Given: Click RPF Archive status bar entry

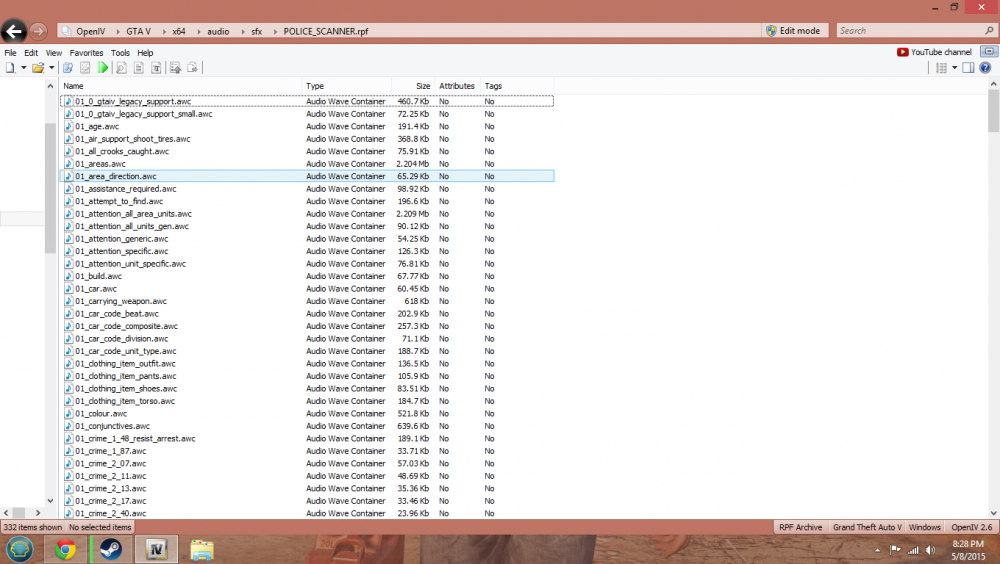Looking at the screenshot, I should [800, 527].
